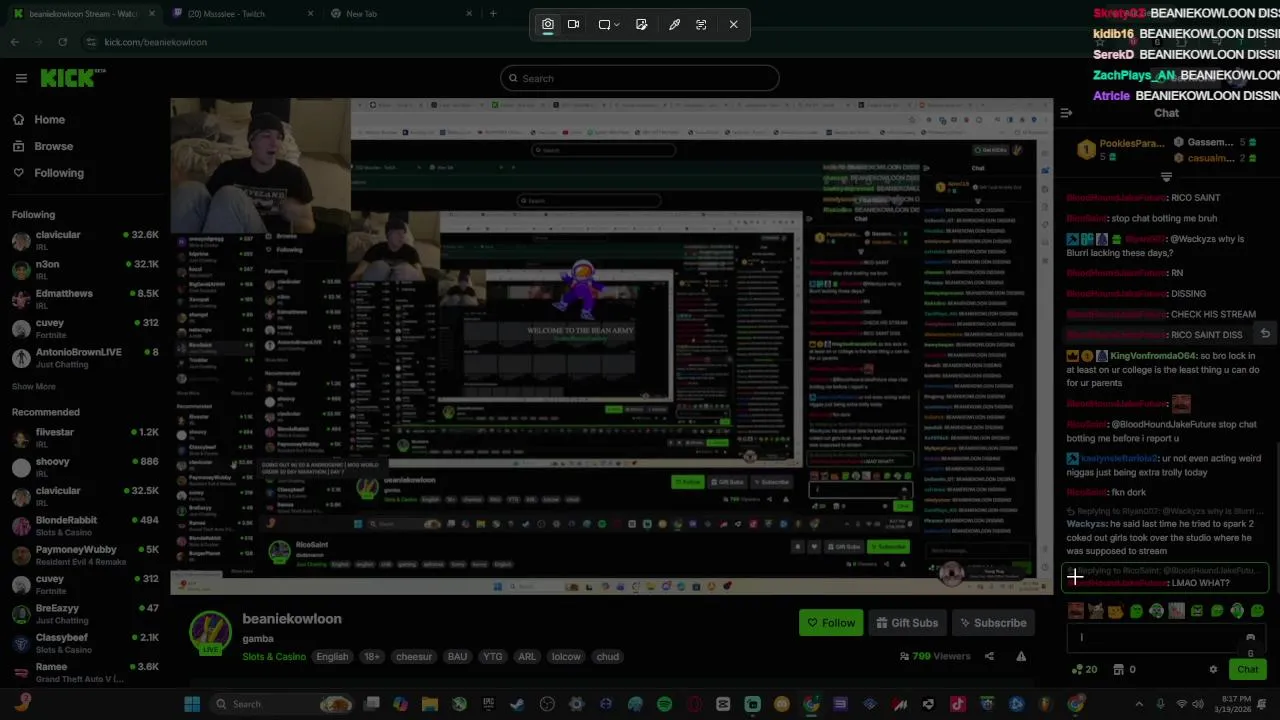Click the share stream icon
1280x720 pixels.
[x=989, y=656]
